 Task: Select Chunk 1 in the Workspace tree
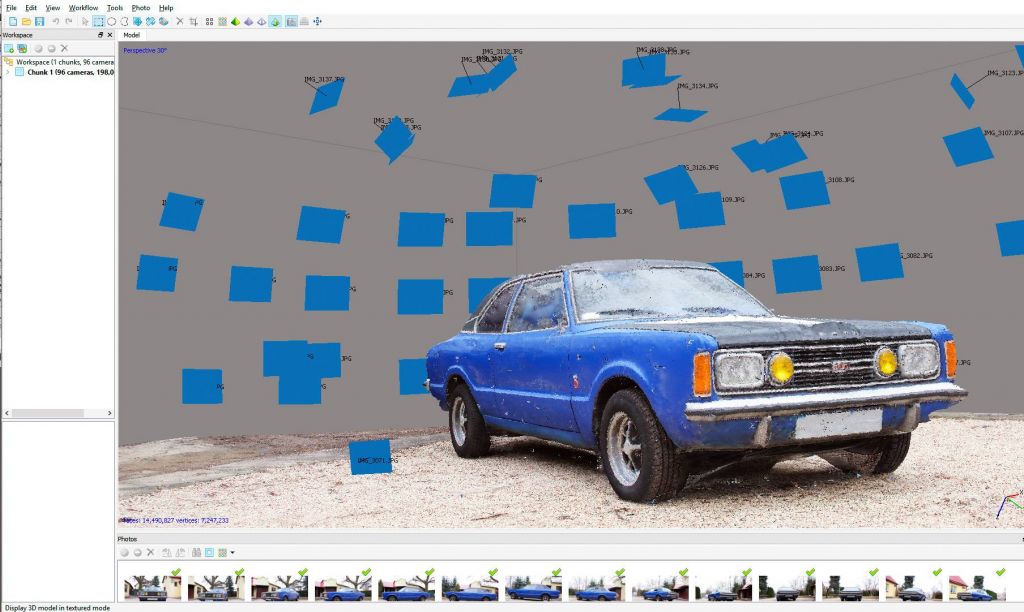click(x=60, y=72)
